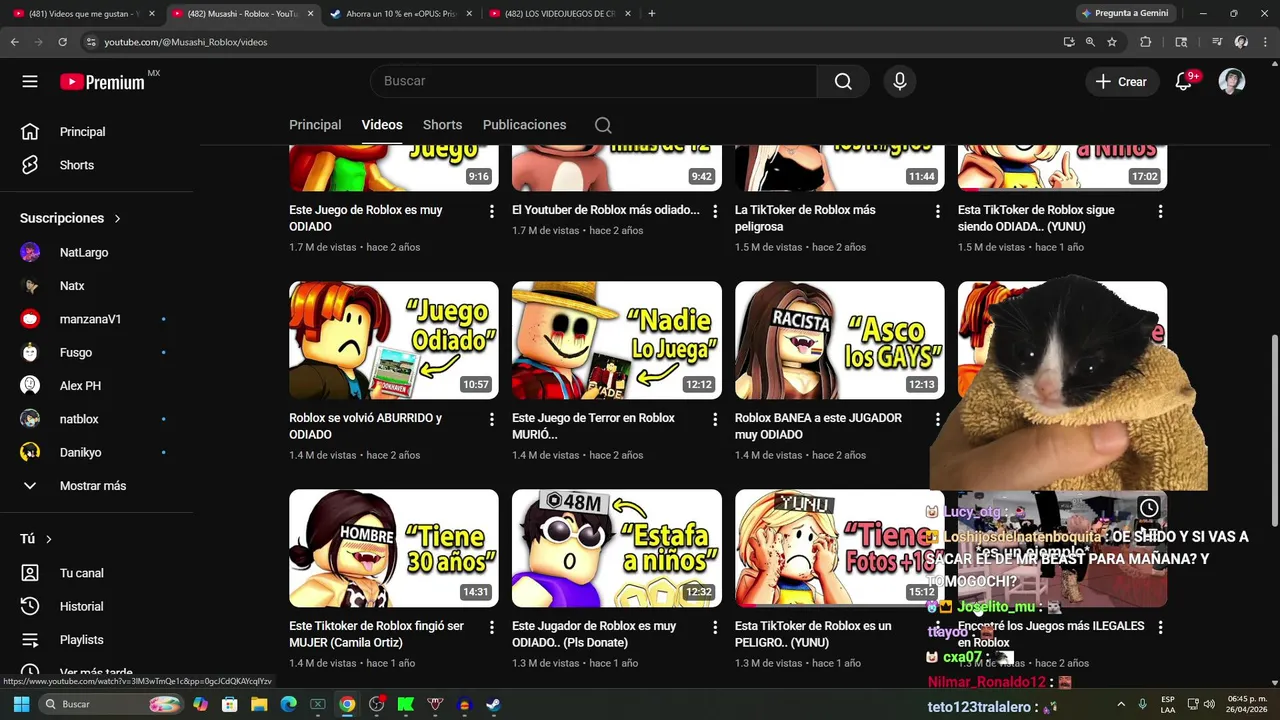Image resolution: width=1280 pixels, height=720 pixels.
Task: Open File Explorer from the taskbar
Action: tap(259, 704)
